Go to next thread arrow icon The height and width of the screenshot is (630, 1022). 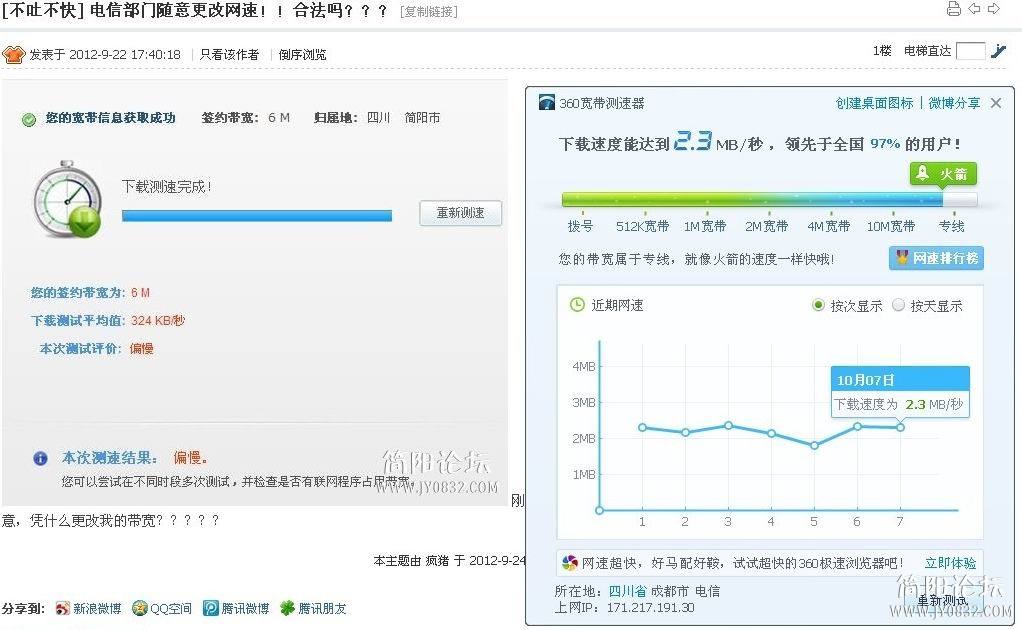coord(994,9)
